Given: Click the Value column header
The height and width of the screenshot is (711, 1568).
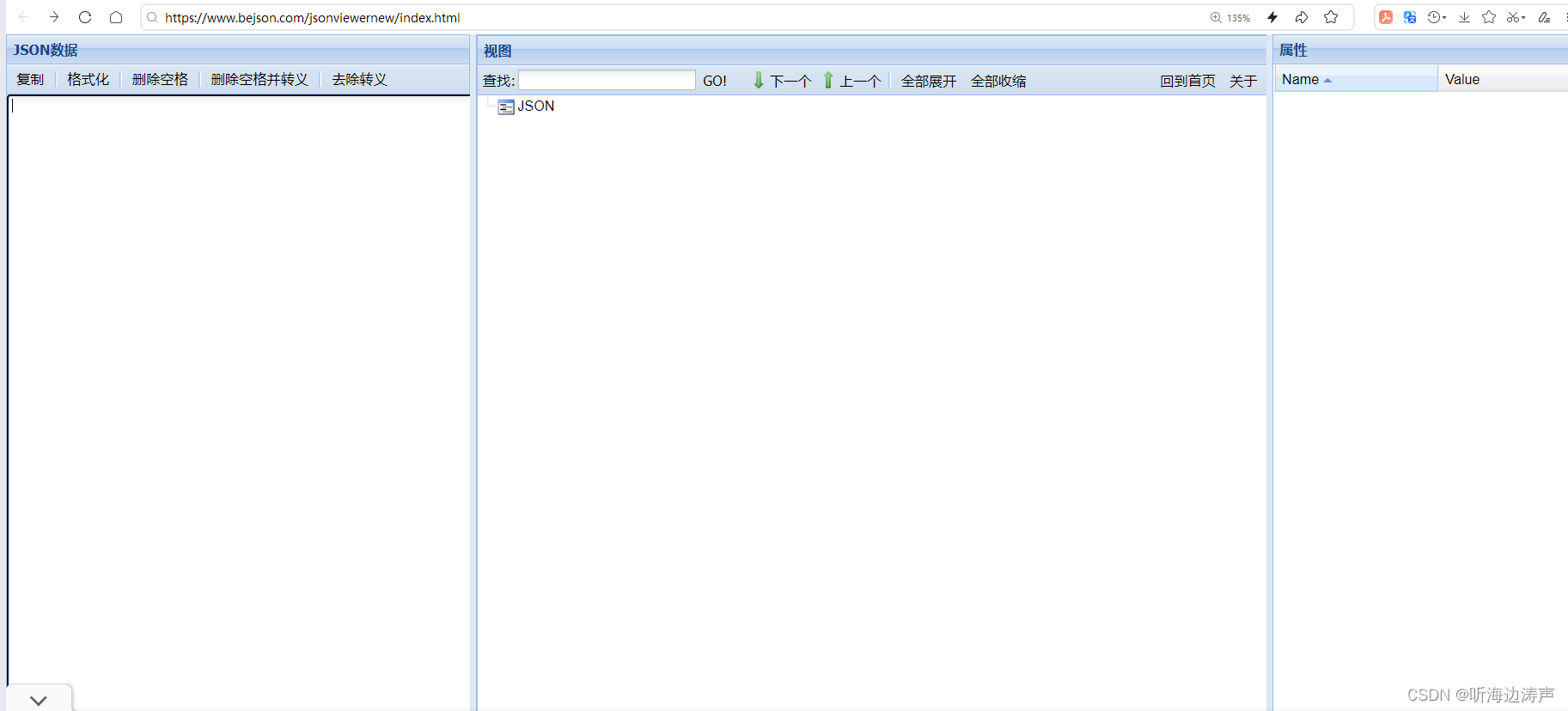Looking at the screenshot, I should (x=1504, y=79).
